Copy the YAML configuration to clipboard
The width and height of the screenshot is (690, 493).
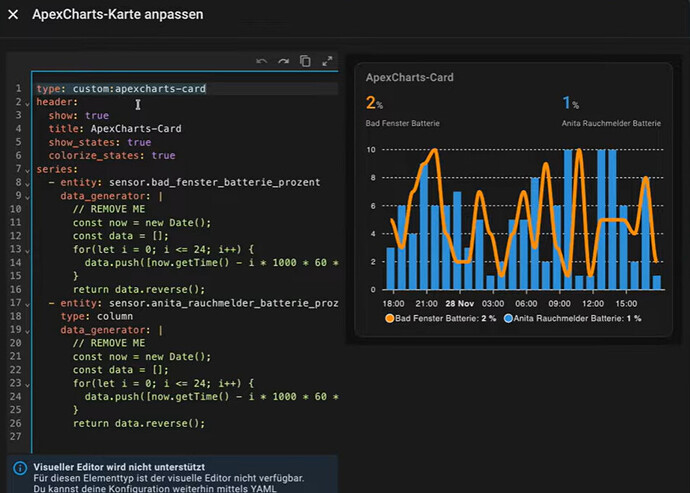click(305, 61)
